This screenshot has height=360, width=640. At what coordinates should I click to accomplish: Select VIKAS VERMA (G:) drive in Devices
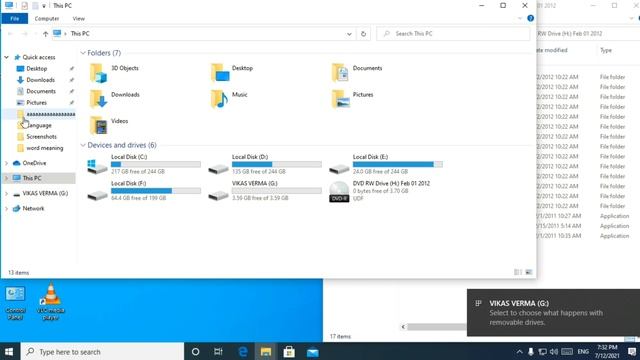264,191
